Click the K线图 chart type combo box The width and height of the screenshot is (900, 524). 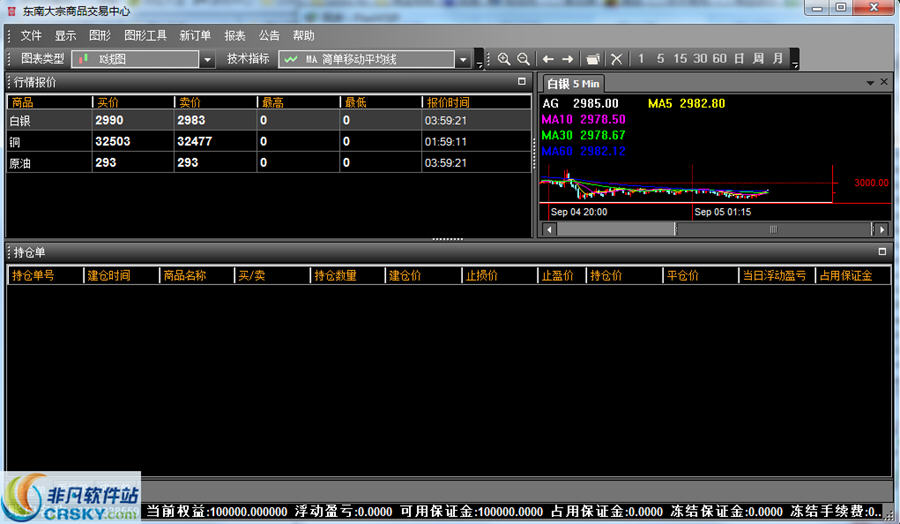(x=135, y=59)
